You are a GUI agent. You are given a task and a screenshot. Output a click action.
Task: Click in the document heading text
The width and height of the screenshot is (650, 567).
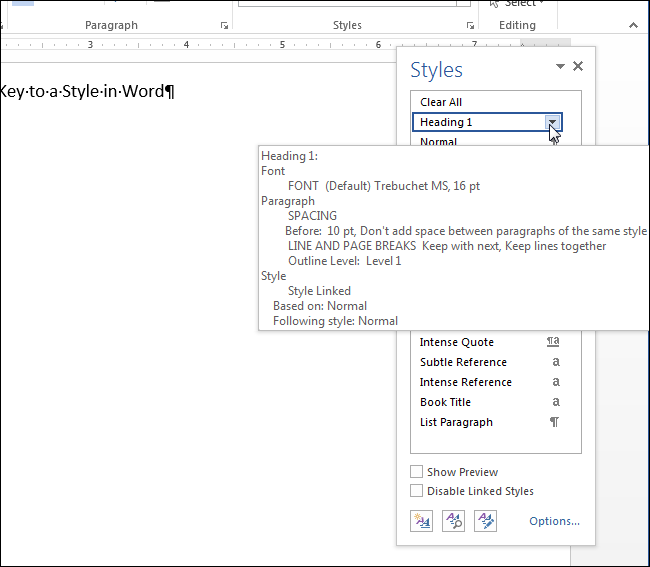[85, 92]
